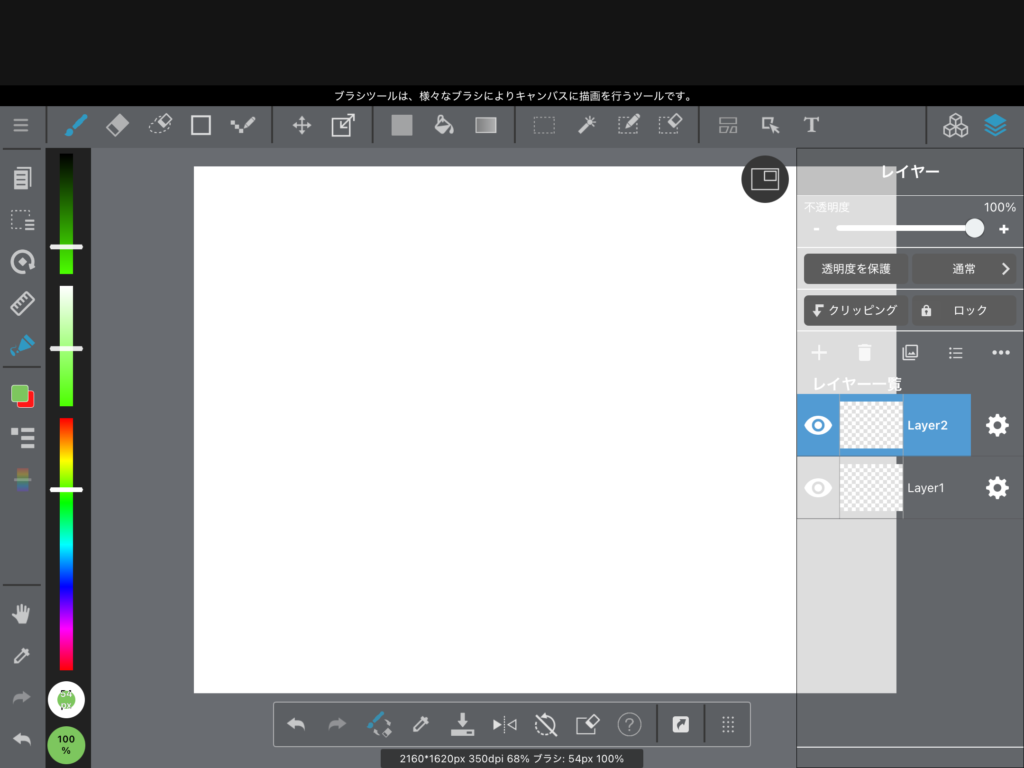Click the クリッピング button

click(855, 310)
